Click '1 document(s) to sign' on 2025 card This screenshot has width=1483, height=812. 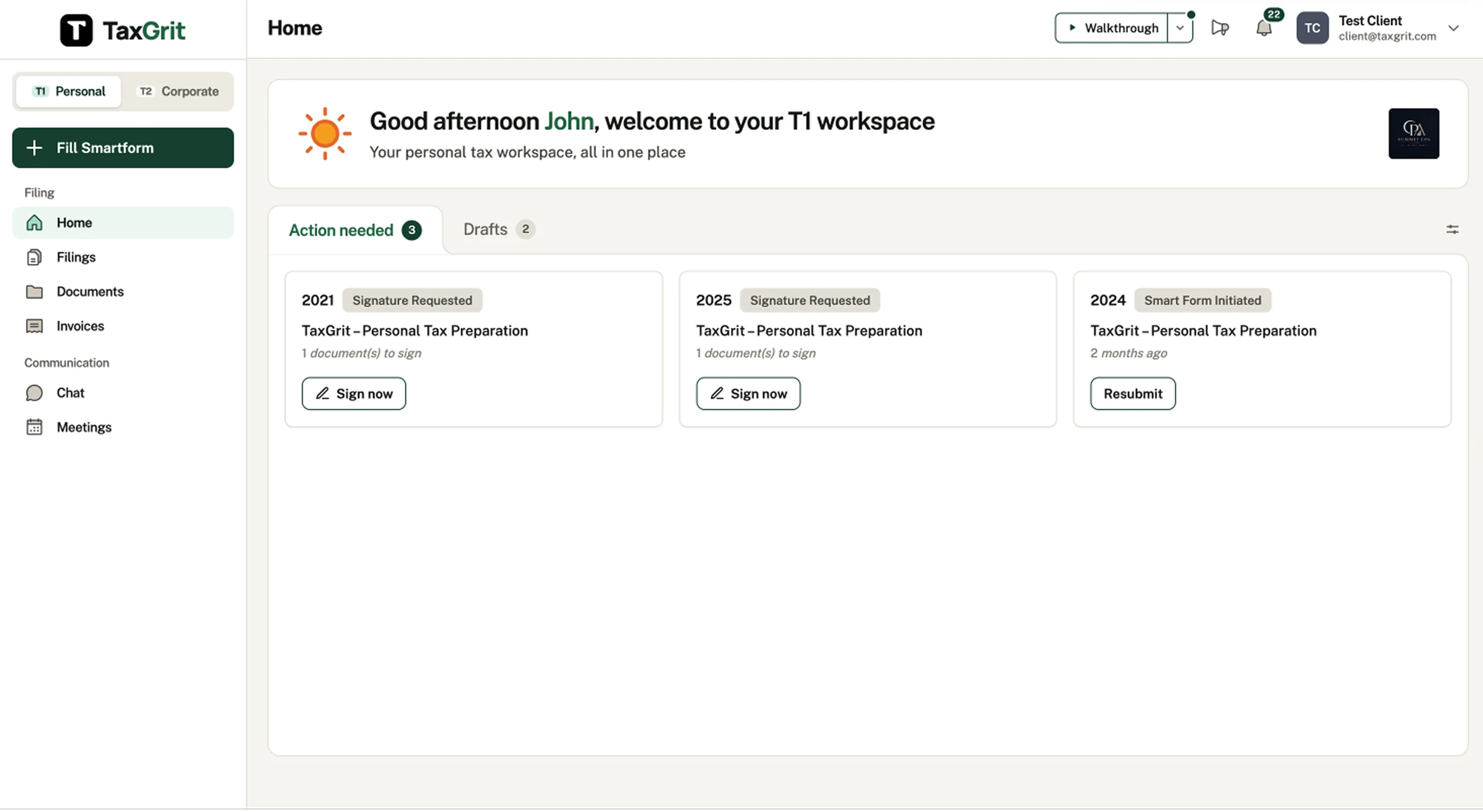pos(756,353)
